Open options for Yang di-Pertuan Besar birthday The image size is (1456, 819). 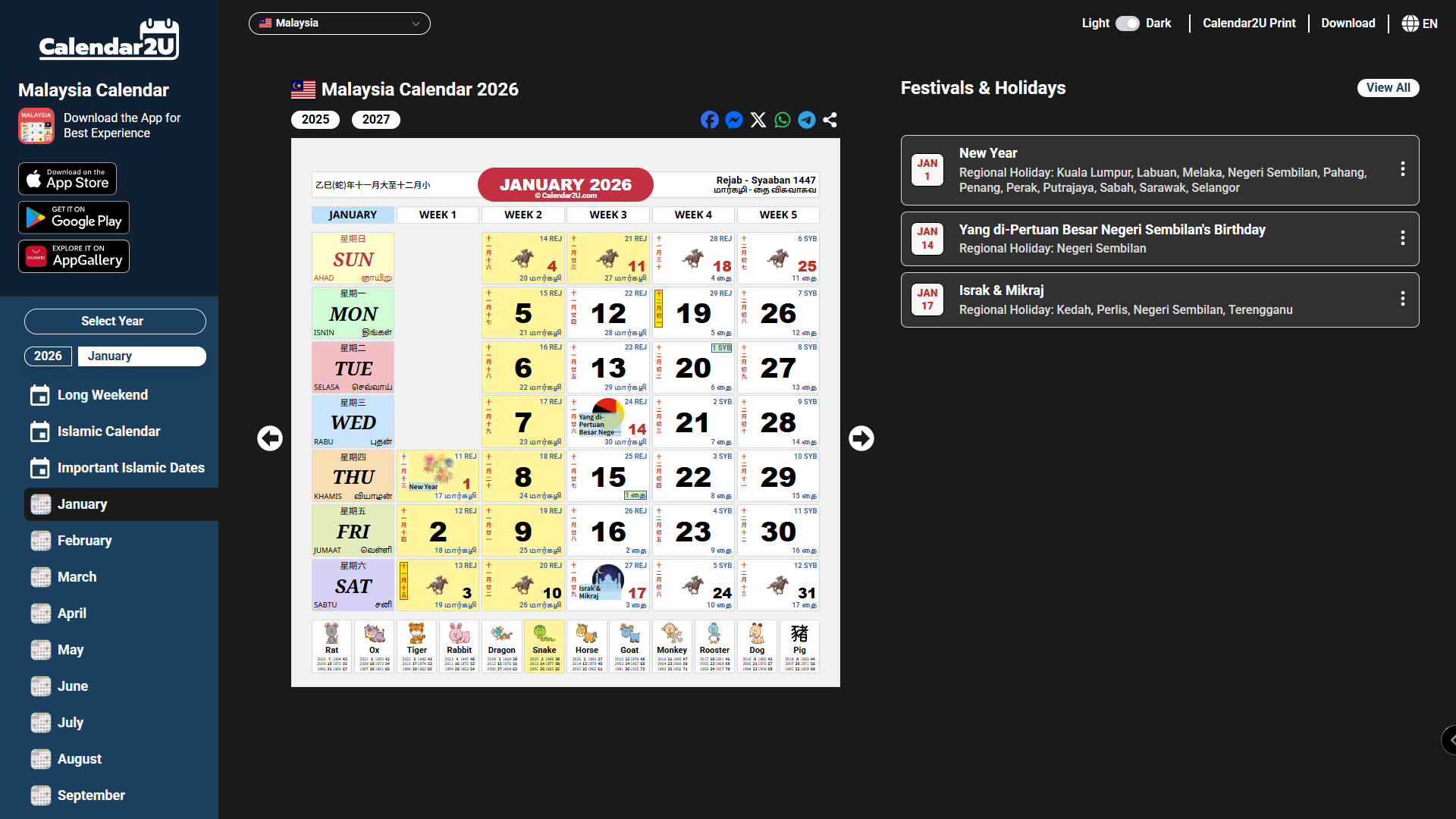tap(1402, 238)
